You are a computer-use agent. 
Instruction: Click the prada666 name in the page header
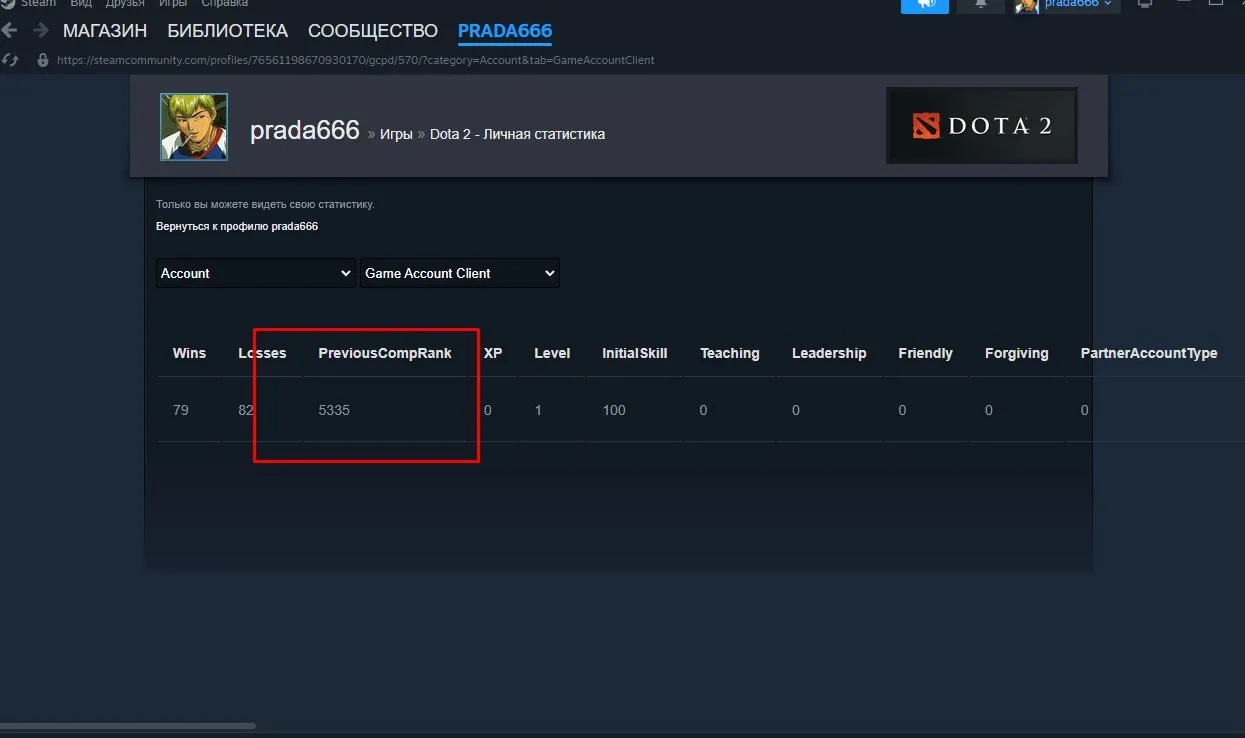click(x=305, y=131)
